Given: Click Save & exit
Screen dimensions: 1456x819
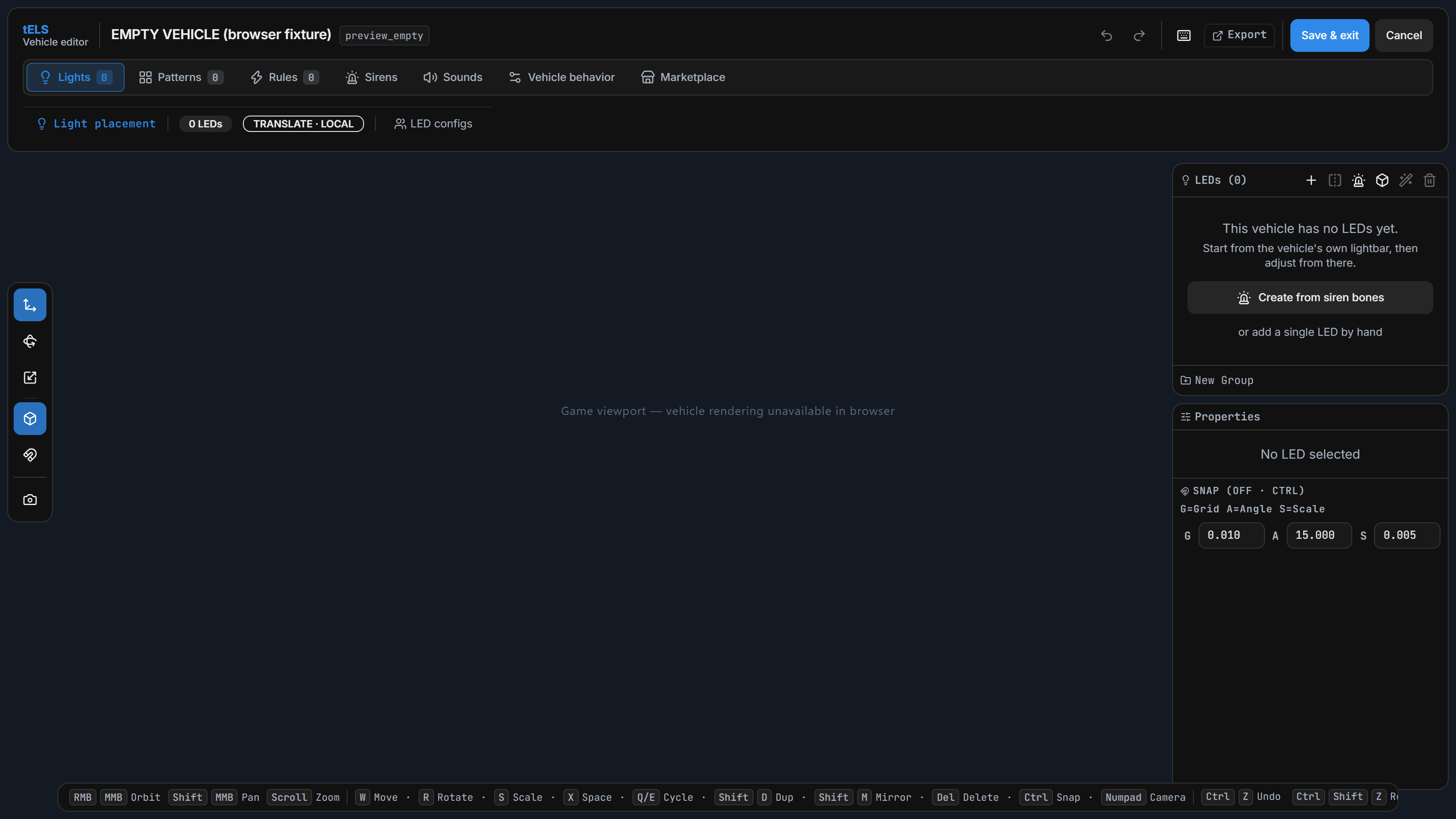Looking at the screenshot, I should pos(1330,35).
